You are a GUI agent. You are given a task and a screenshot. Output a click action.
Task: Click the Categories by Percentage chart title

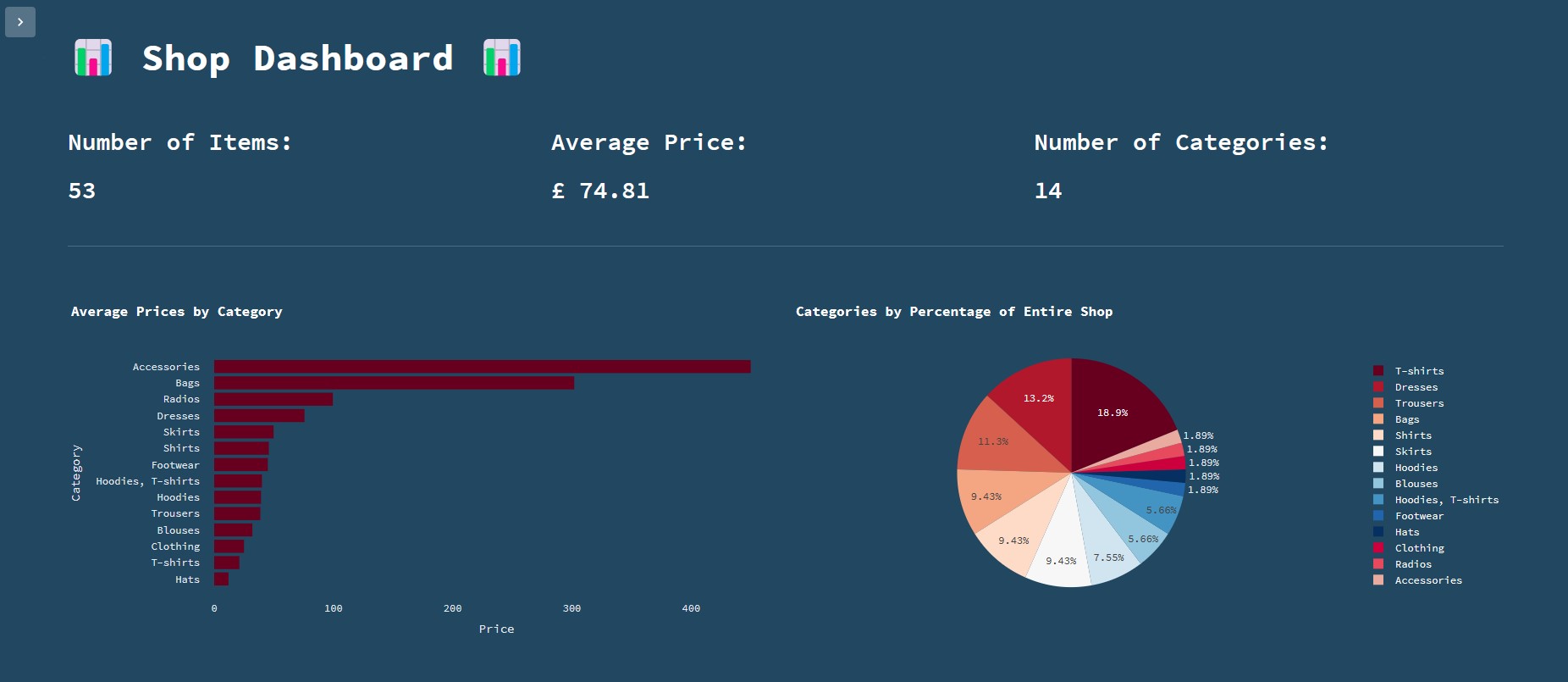(x=953, y=311)
